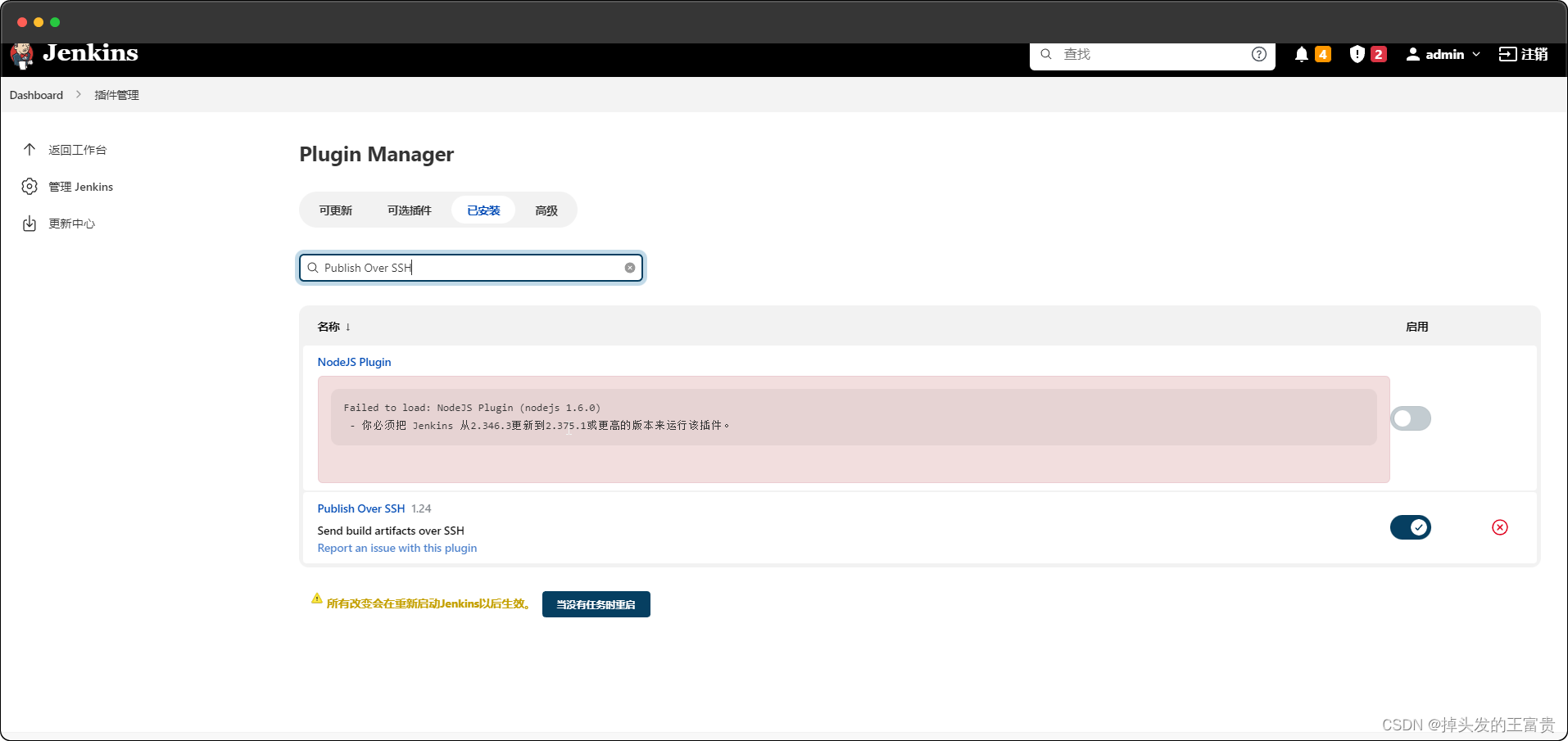Focus the top 查找 search field
1568x741 pixels.
point(1153,54)
